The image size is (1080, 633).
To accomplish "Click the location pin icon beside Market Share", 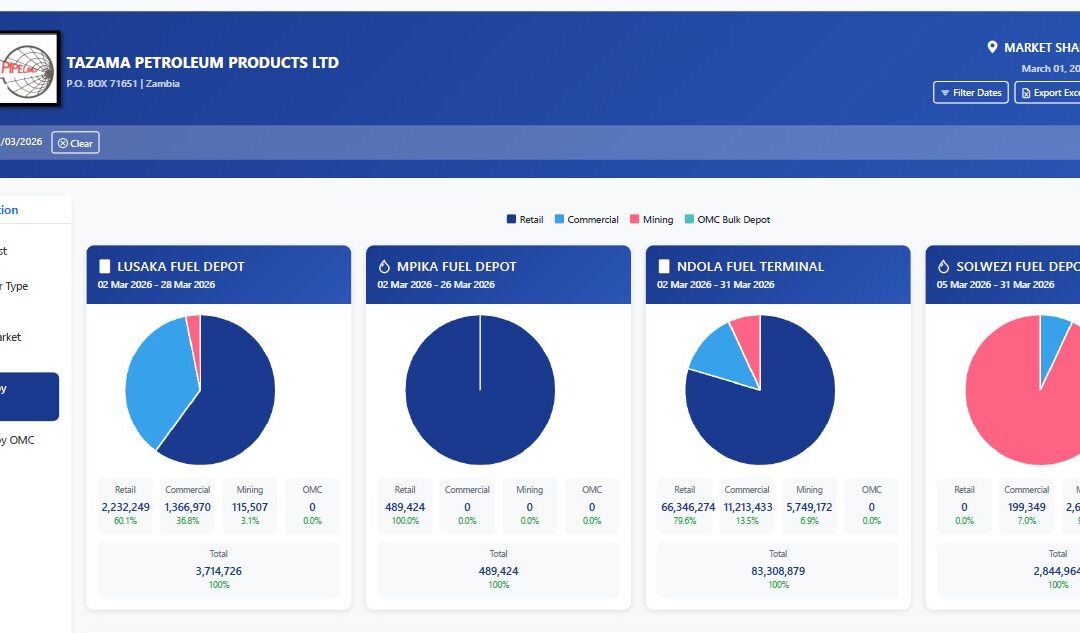I will tap(992, 48).
